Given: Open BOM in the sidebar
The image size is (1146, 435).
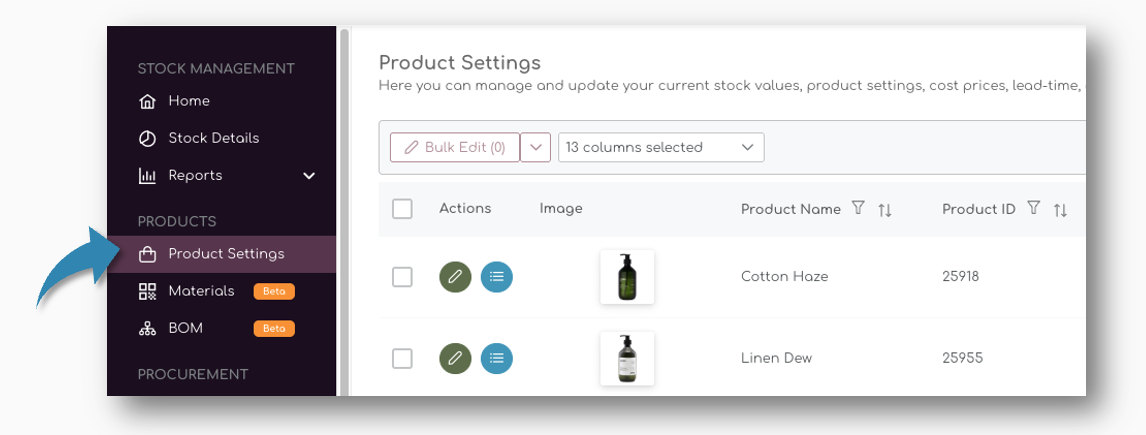Looking at the screenshot, I should (185, 328).
